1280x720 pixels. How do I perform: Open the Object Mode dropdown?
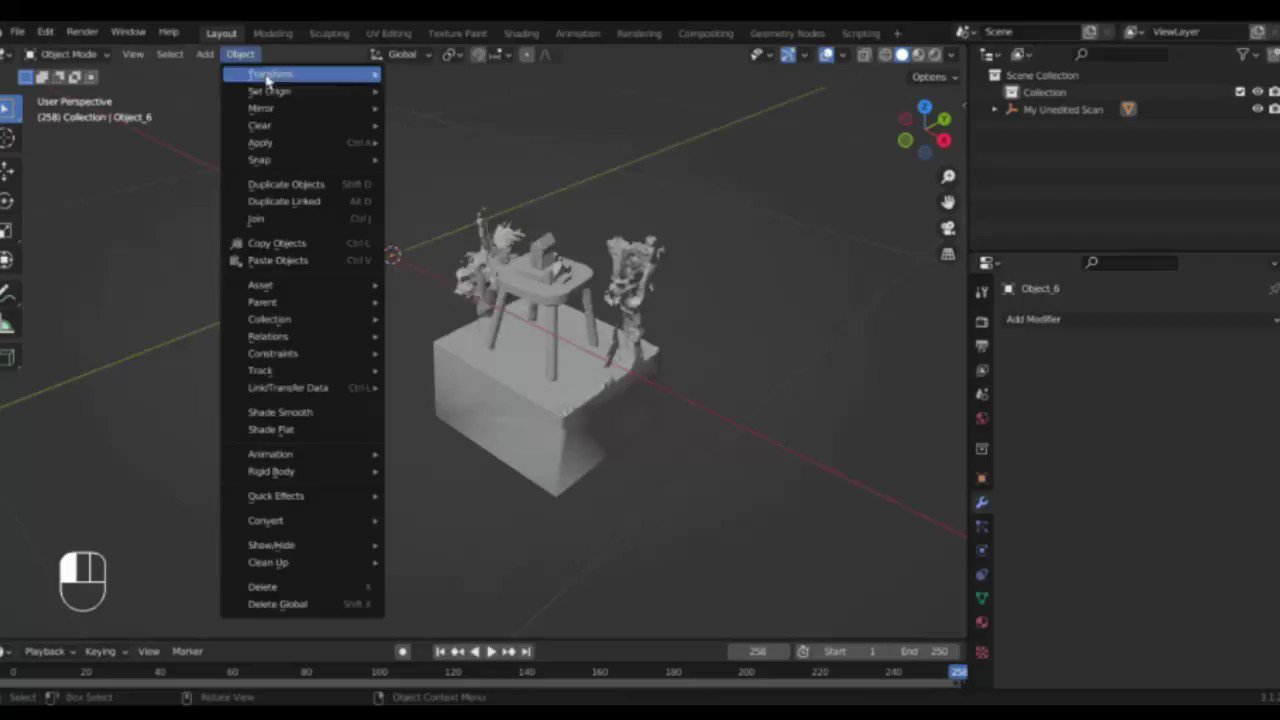[x=68, y=54]
